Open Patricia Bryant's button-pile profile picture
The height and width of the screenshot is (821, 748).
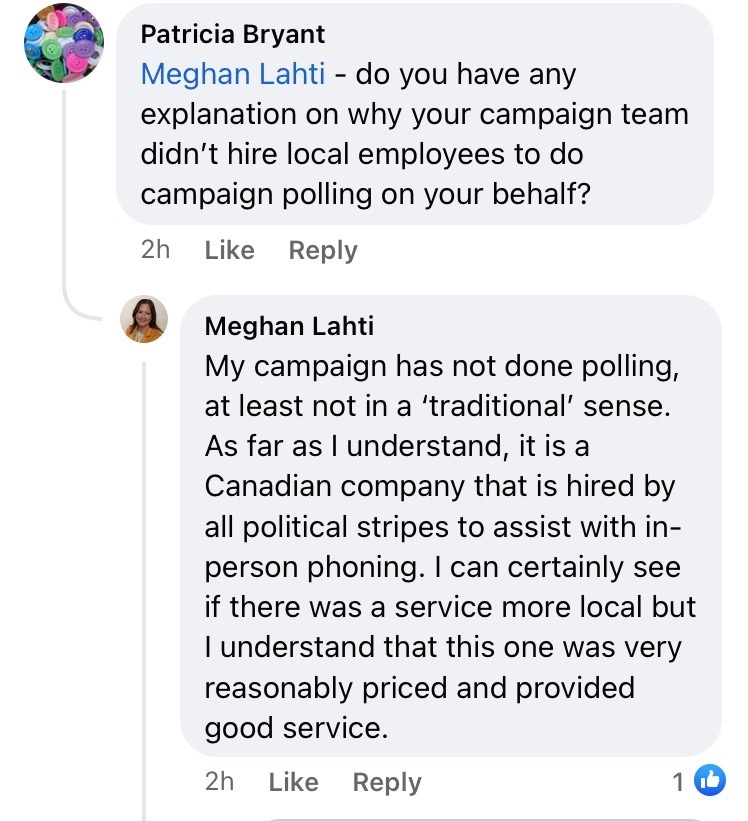(64, 42)
